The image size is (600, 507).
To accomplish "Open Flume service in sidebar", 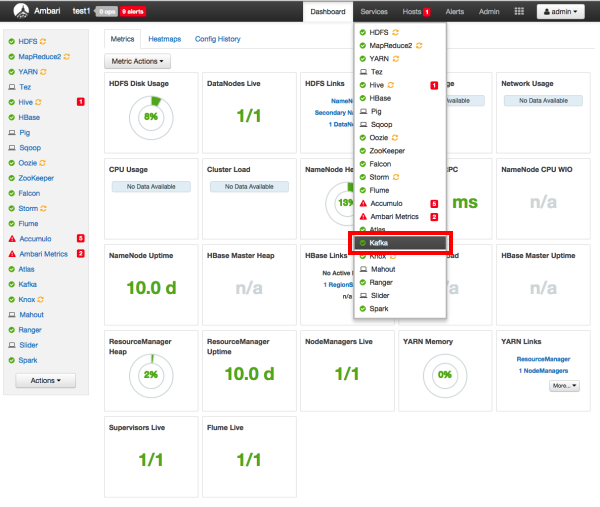I will click(28, 224).
